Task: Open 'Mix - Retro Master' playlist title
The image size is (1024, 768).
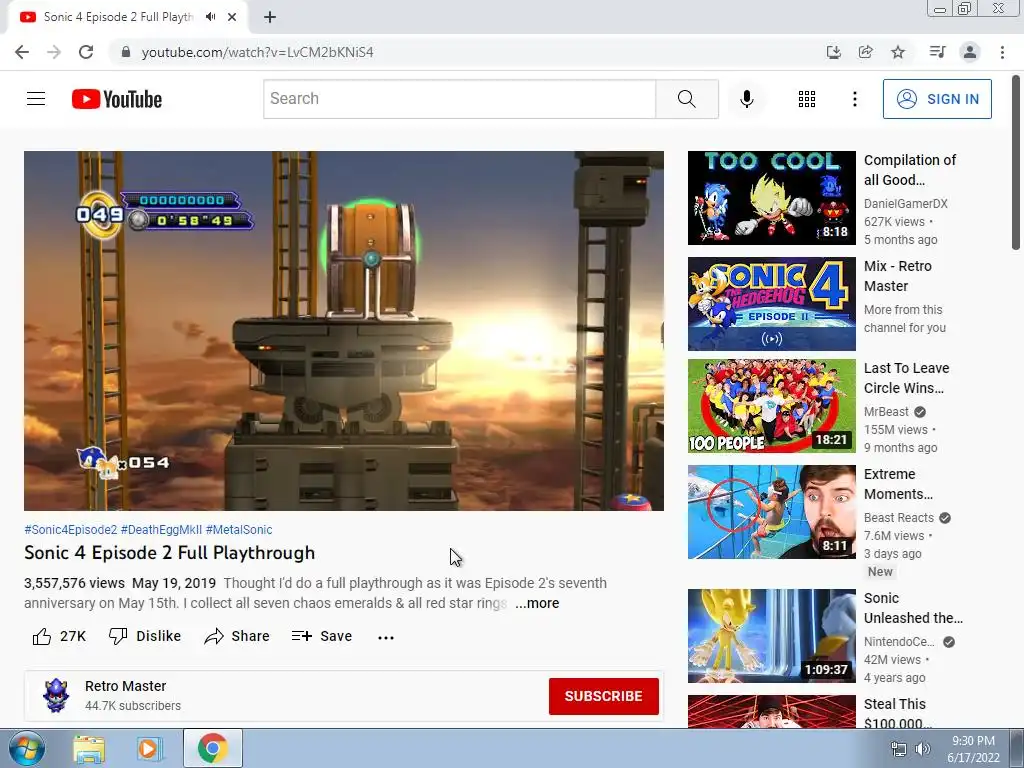Action: (897, 276)
